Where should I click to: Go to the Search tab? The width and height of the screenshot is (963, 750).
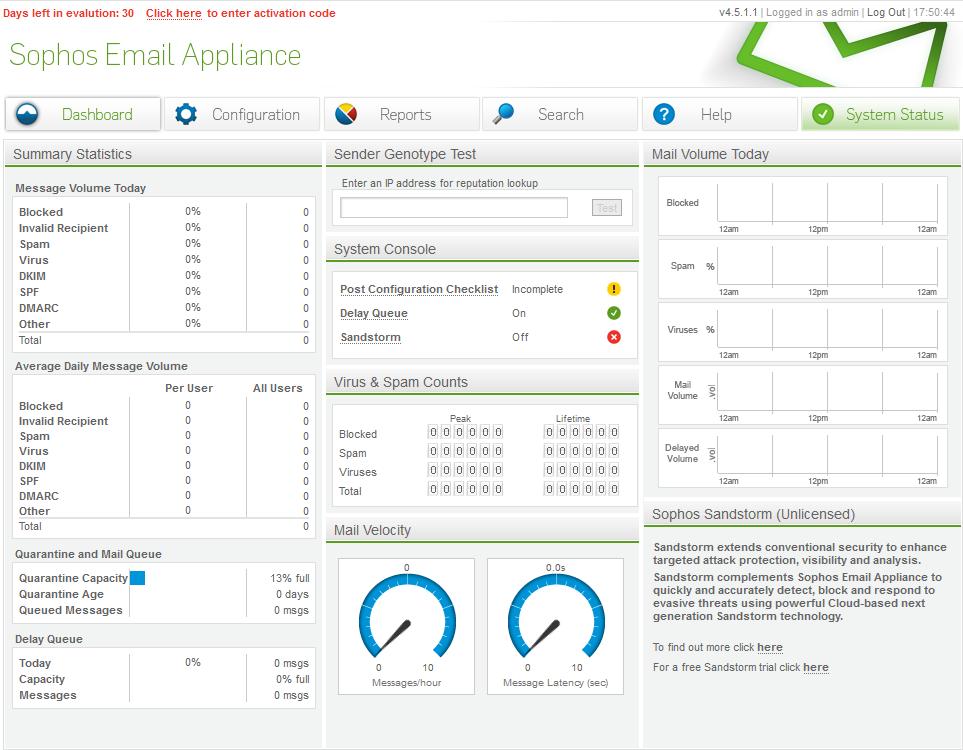point(560,114)
